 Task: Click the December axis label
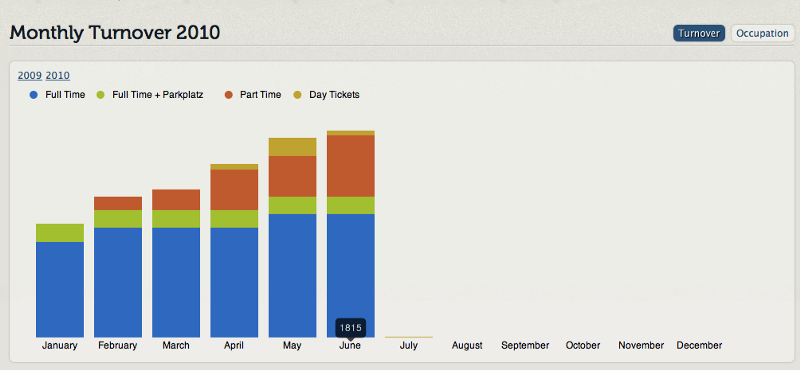pyautogui.click(x=699, y=346)
